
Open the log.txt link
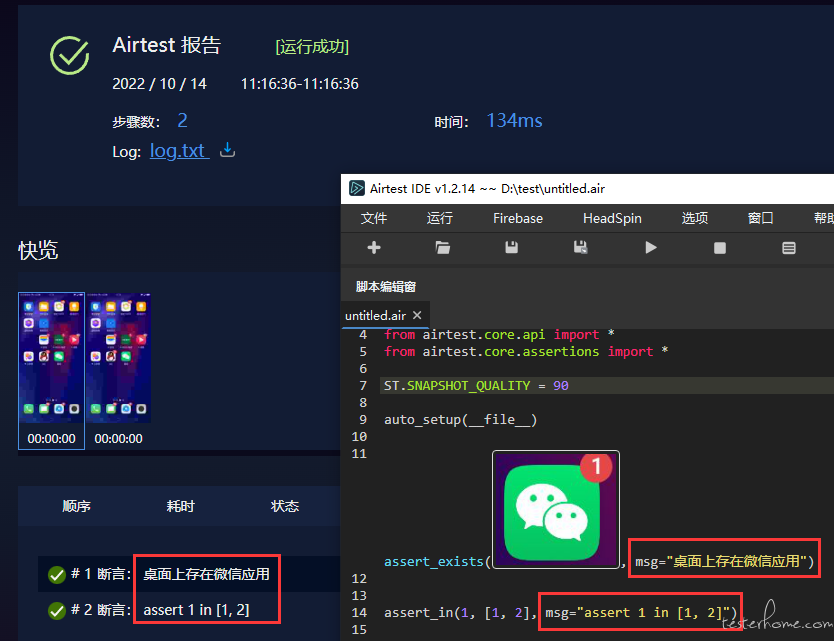click(179, 151)
